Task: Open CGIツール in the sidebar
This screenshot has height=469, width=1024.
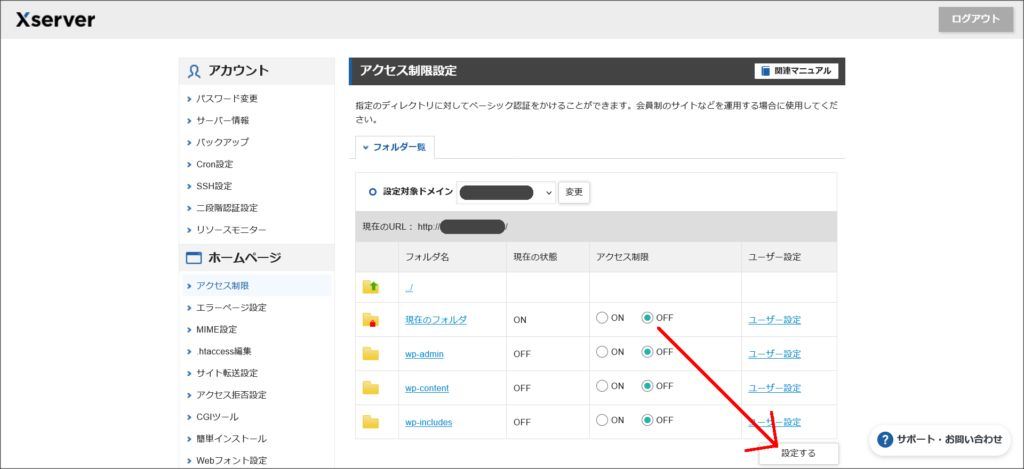Action: point(217,417)
